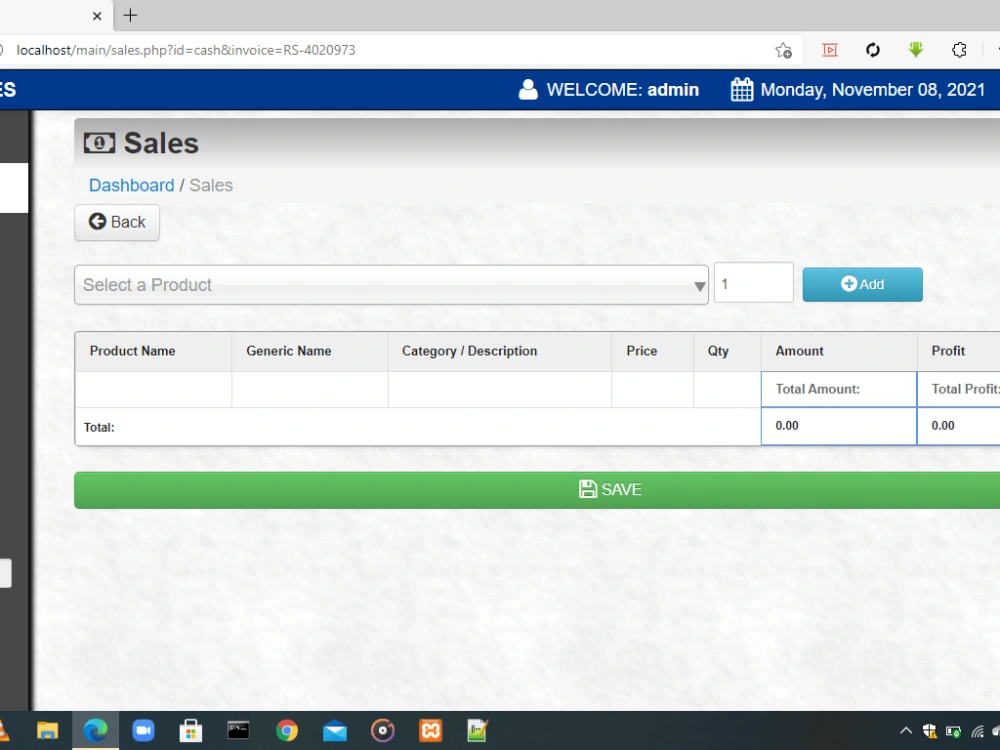
Task: Close the current browser tab
Action: click(97, 16)
